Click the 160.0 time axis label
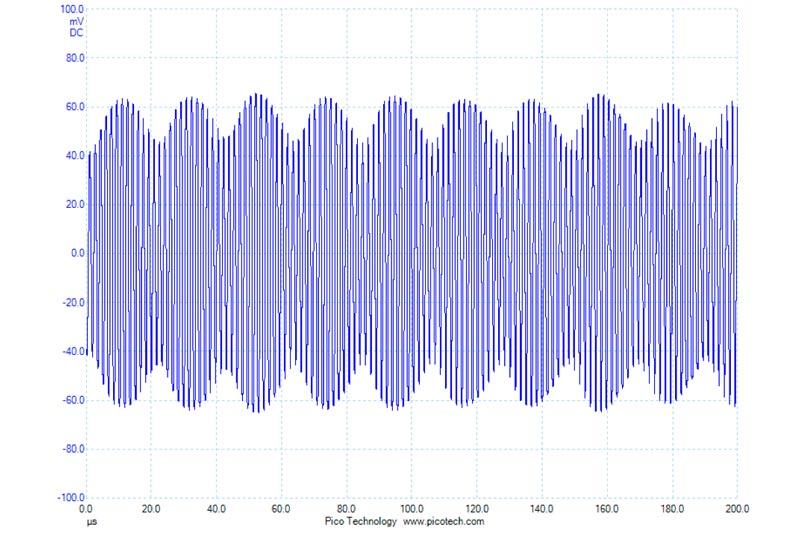800x538 pixels. coord(607,509)
